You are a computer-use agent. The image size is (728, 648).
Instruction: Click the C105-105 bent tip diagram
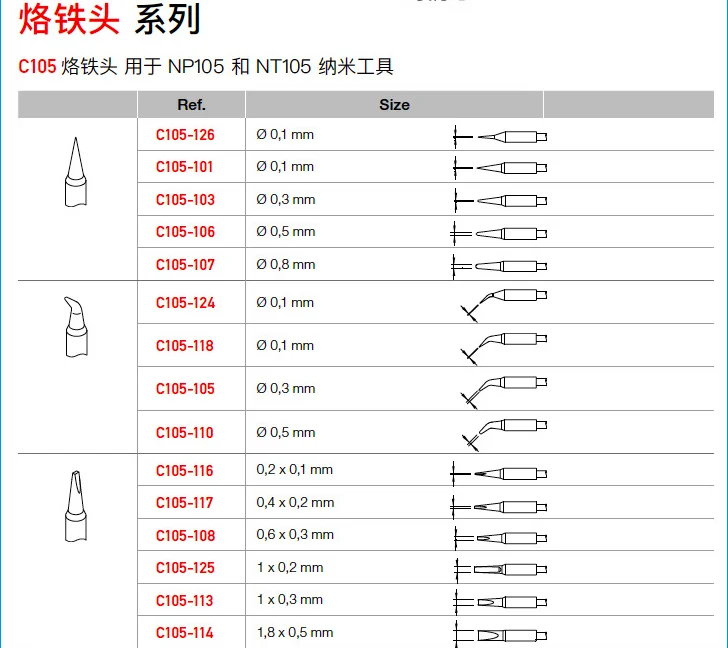click(x=503, y=392)
